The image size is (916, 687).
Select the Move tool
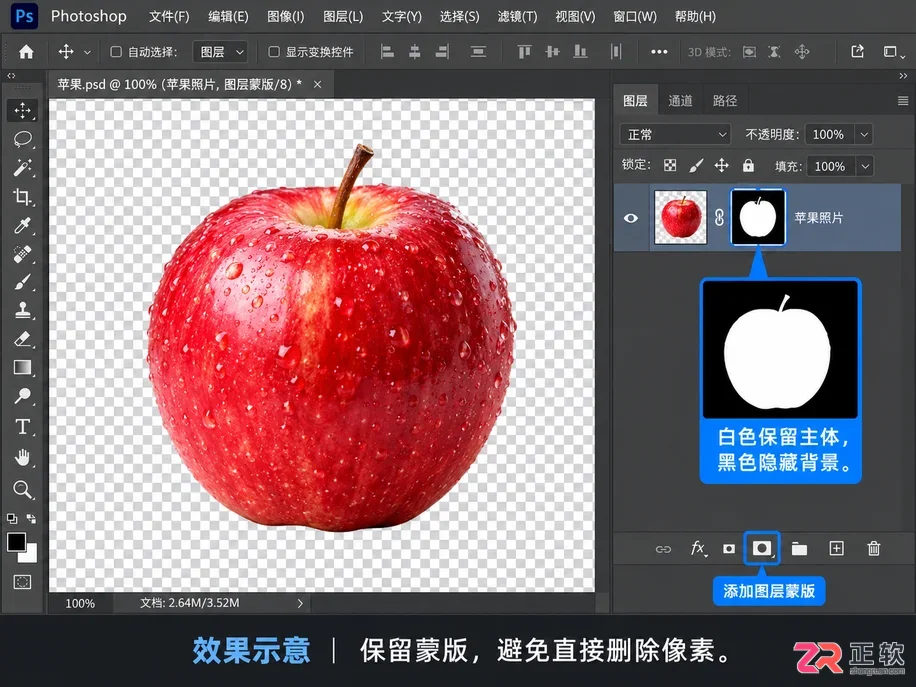(x=22, y=110)
